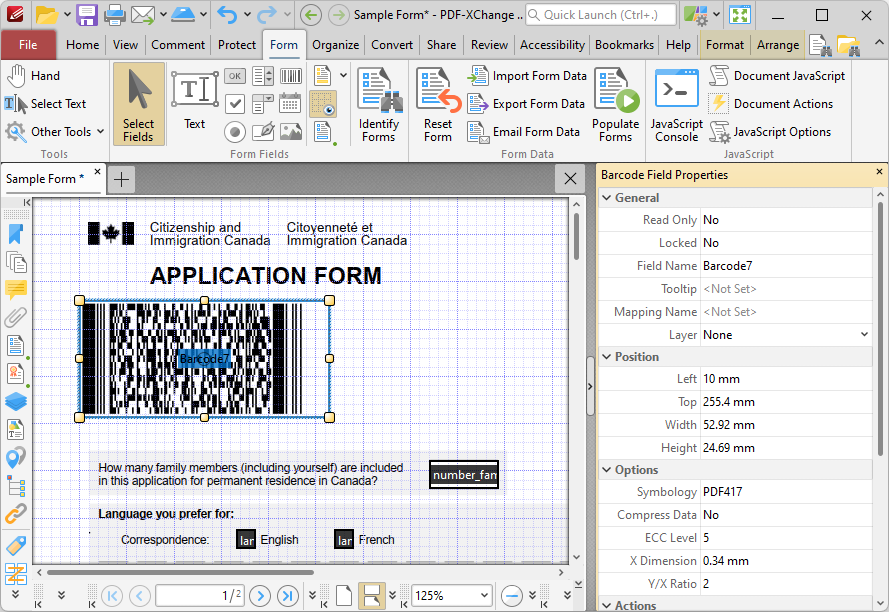Viewport: 889px width, 612px height.
Task: Open the Organize ribbon tab
Action: 336,45
